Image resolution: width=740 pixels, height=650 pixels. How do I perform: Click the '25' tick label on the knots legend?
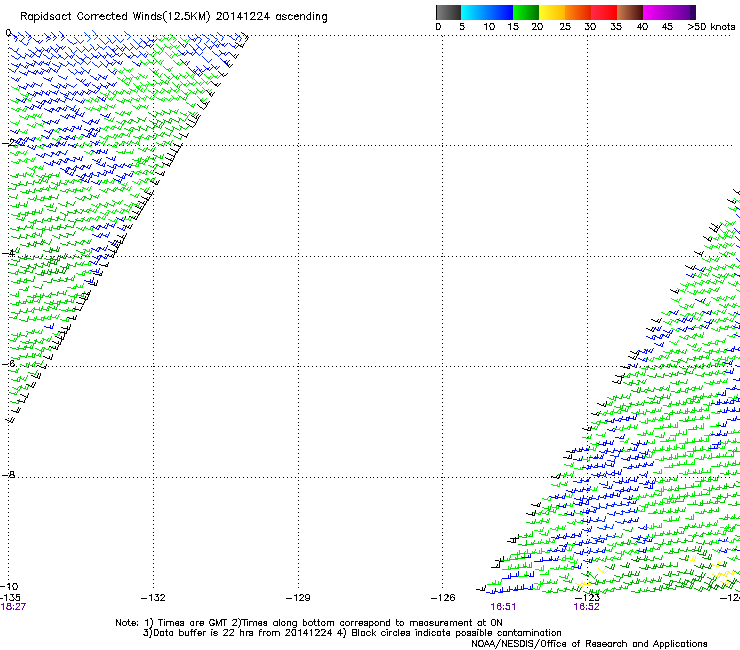coord(565,27)
